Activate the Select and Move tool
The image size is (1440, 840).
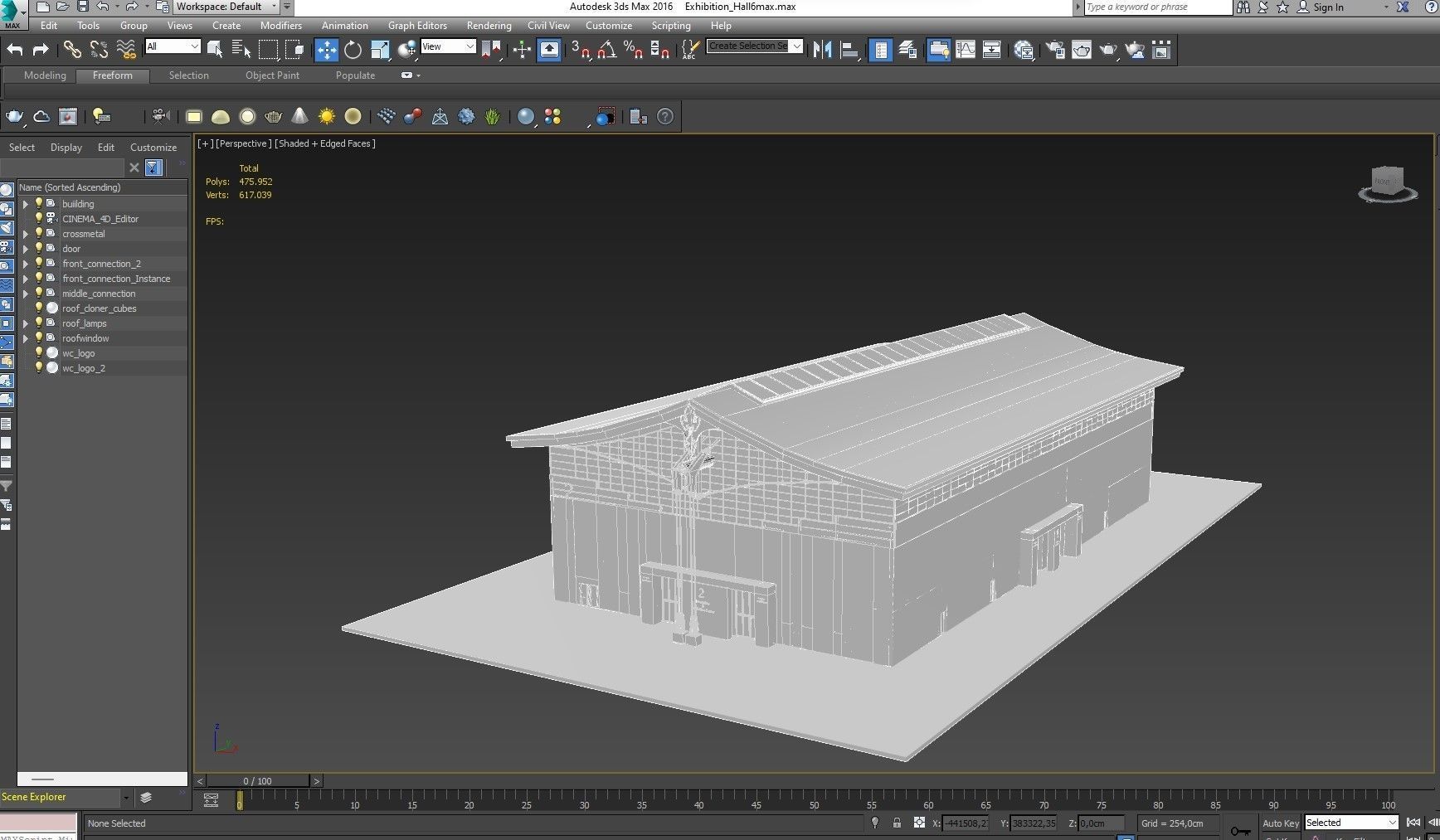click(327, 50)
